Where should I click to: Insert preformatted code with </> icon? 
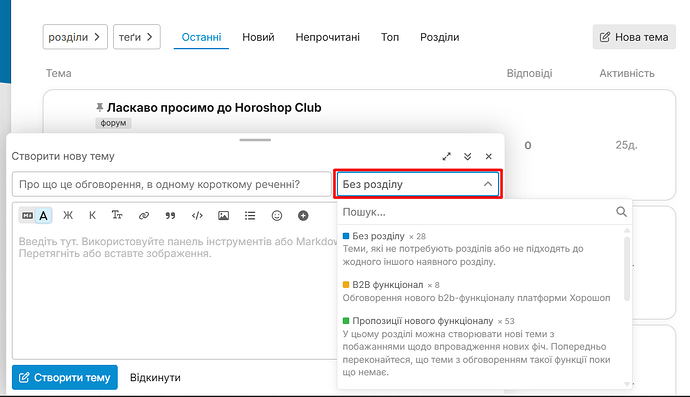(x=197, y=216)
